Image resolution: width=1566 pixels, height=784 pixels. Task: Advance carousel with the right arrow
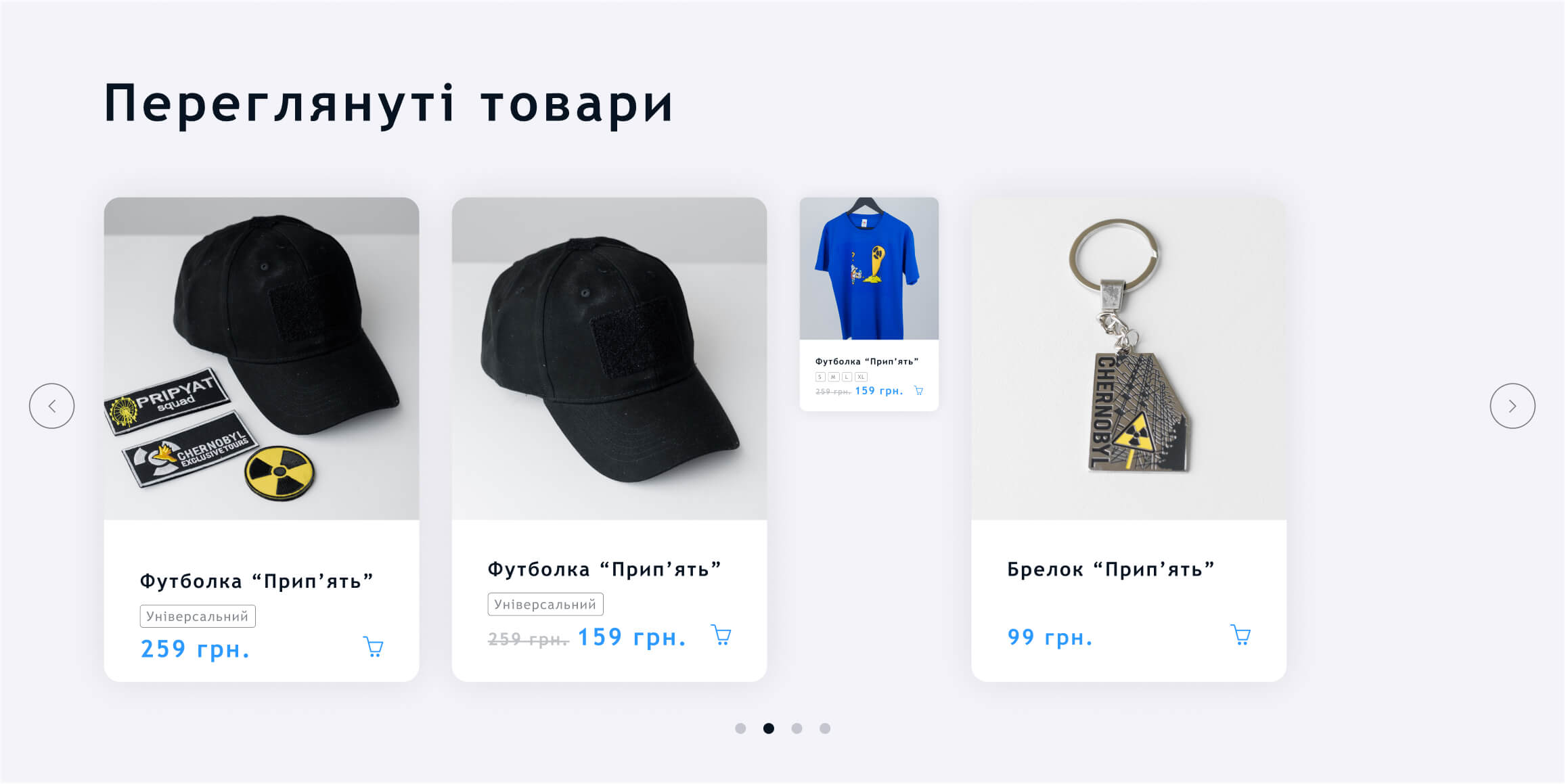1513,406
